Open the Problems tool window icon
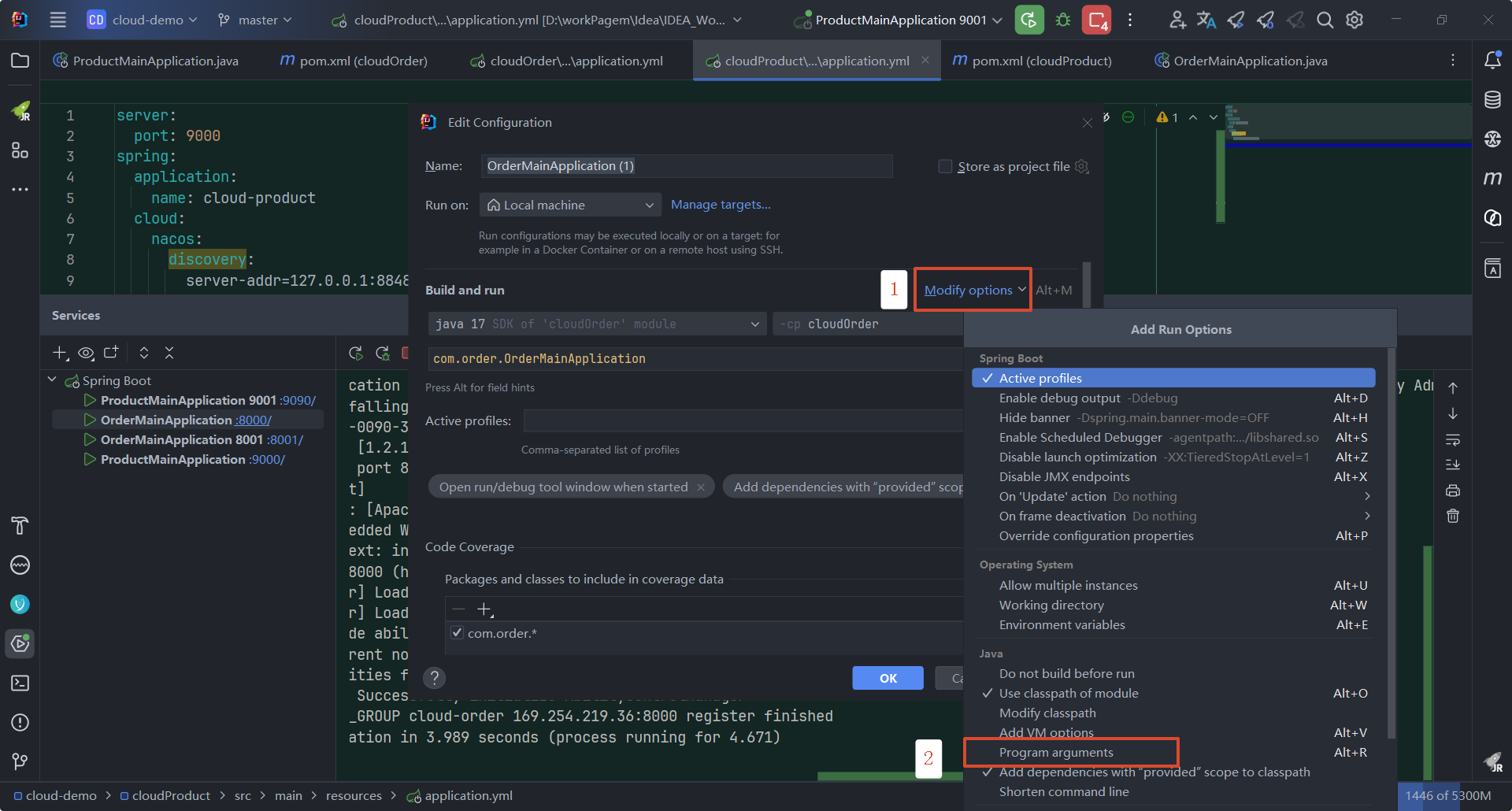This screenshot has width=1512, height=811. tap(20, 722)
